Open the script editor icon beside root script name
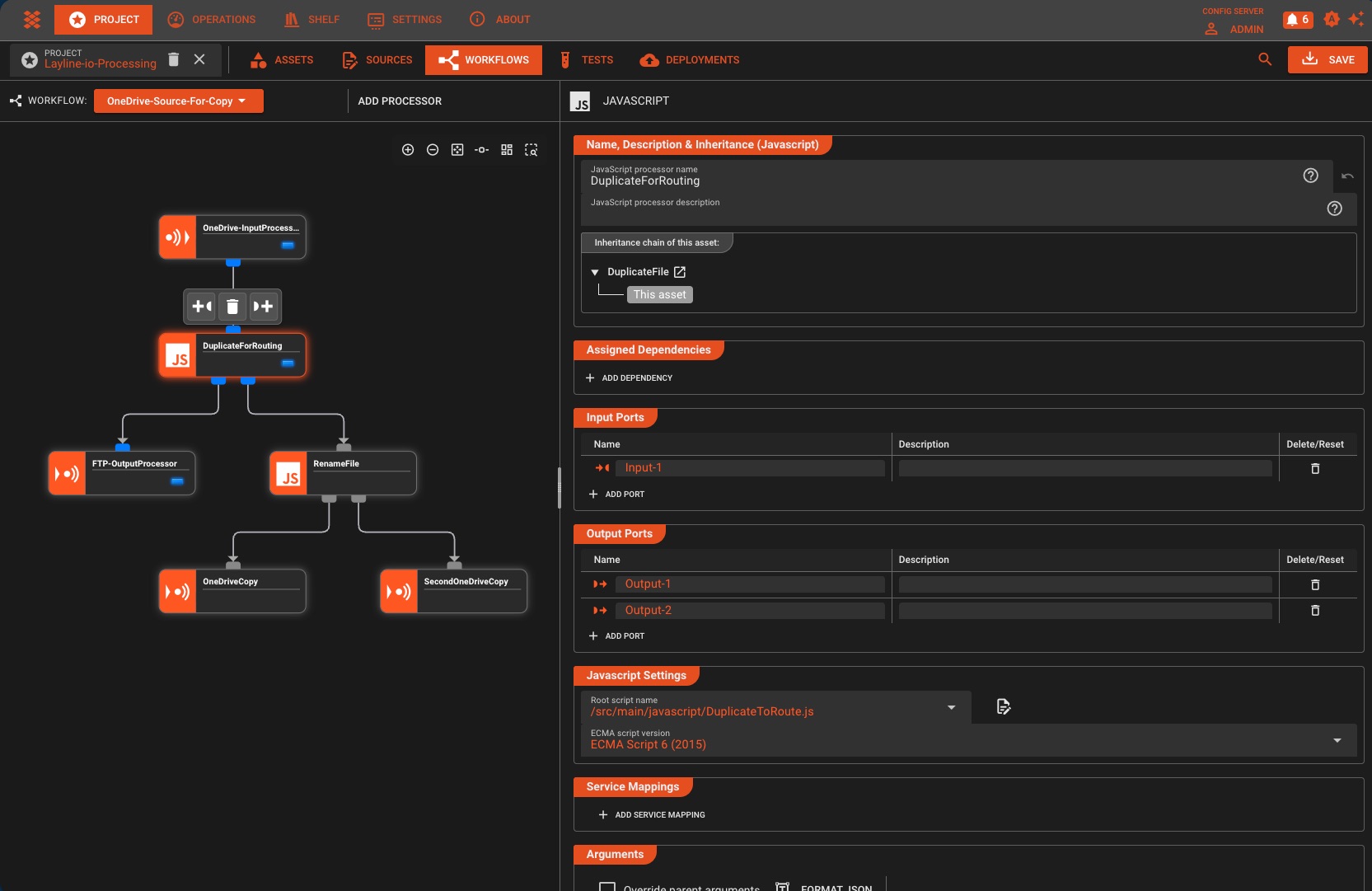 click(x=1004, y=706)
